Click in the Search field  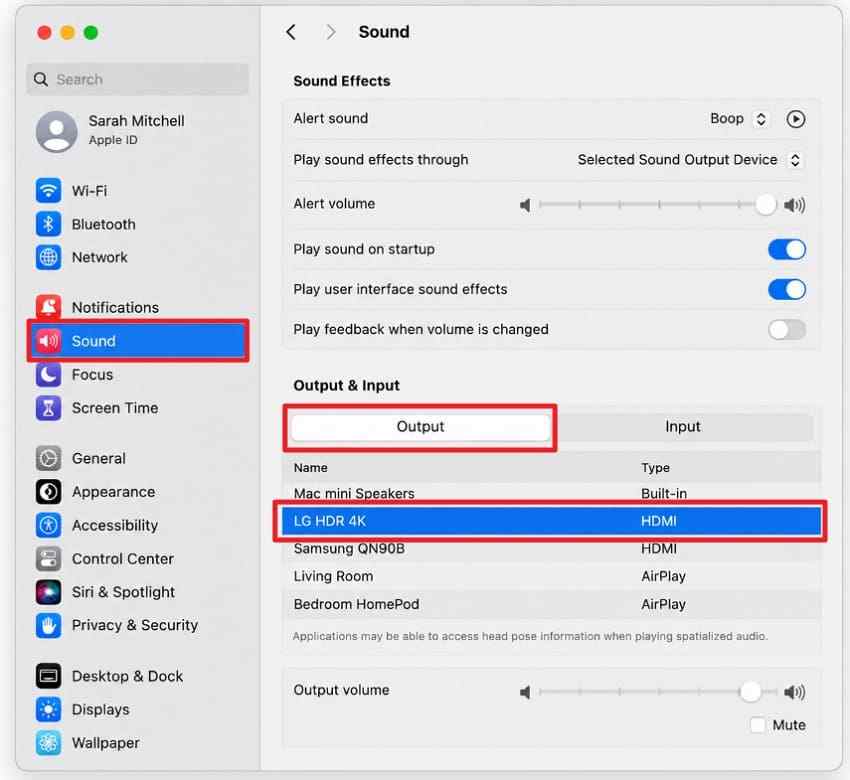coord(138,79)
